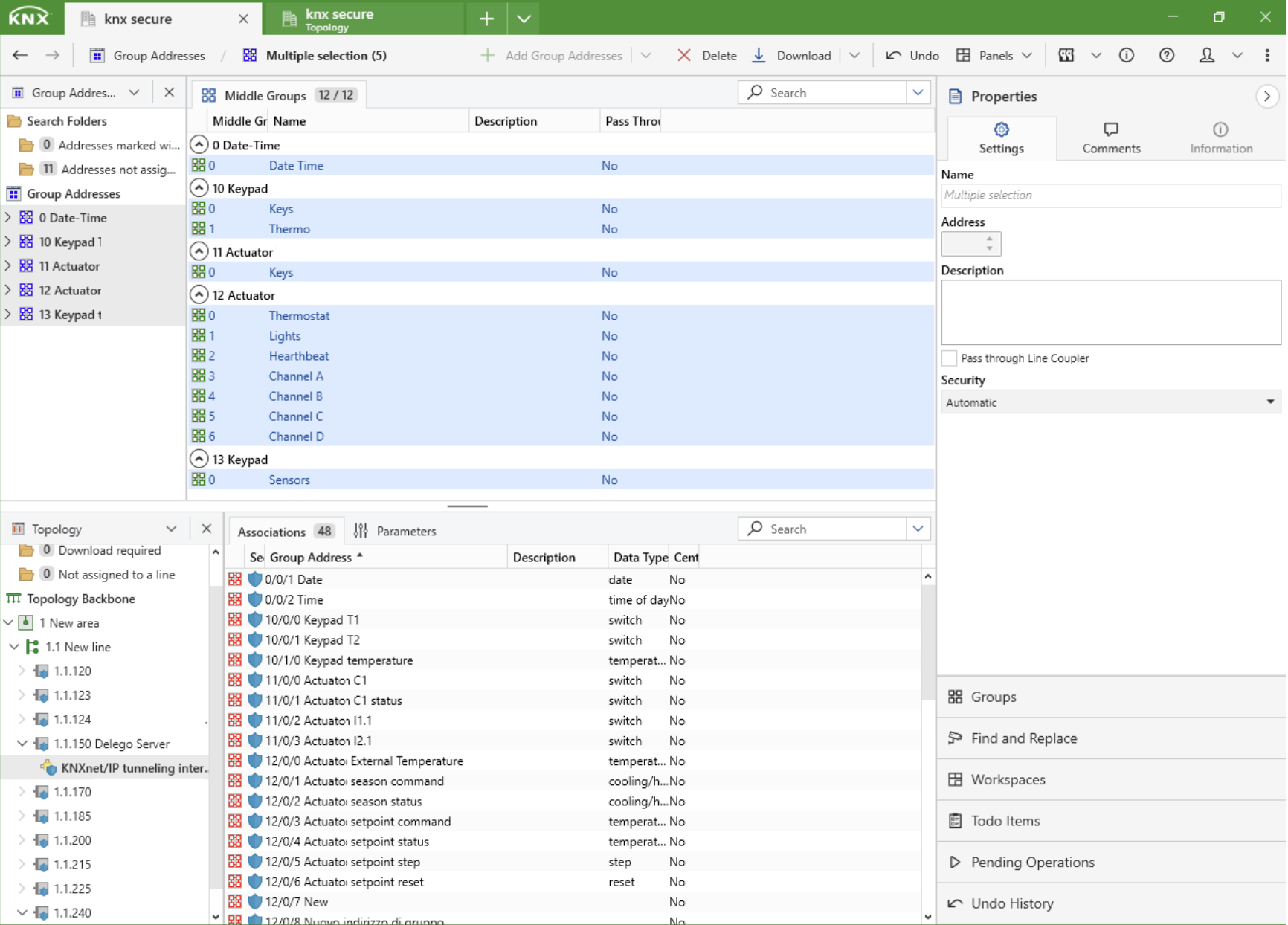Click the Topology Backbone icon
The width and height of the screenshot is (1288, 925).
[14, 599]
